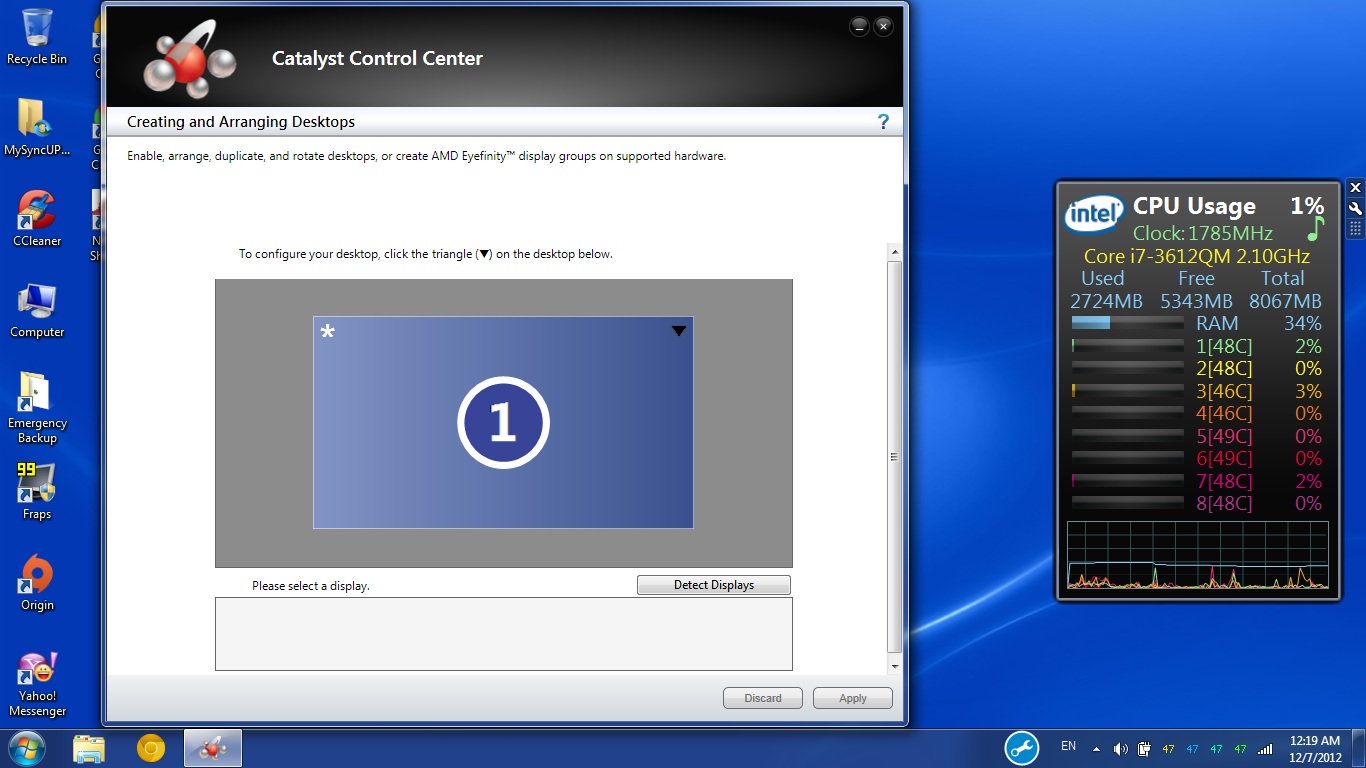Click the '2724MB' used memory value
This screenshot has width=1366, height=768.
pos(1106,301)
